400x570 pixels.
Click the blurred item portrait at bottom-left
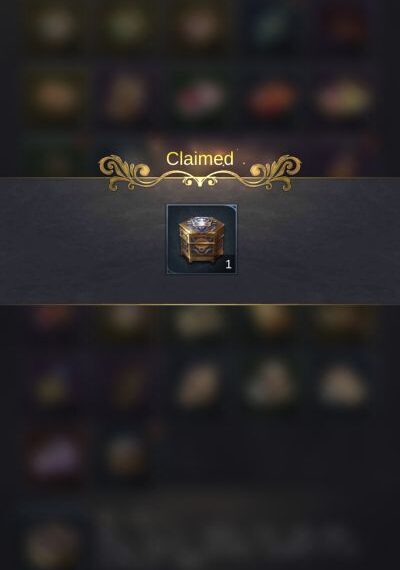click(55, 542)
